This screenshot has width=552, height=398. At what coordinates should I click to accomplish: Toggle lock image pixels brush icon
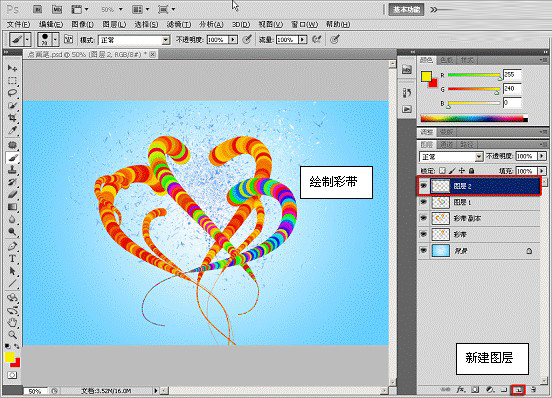tap(452, 171)
